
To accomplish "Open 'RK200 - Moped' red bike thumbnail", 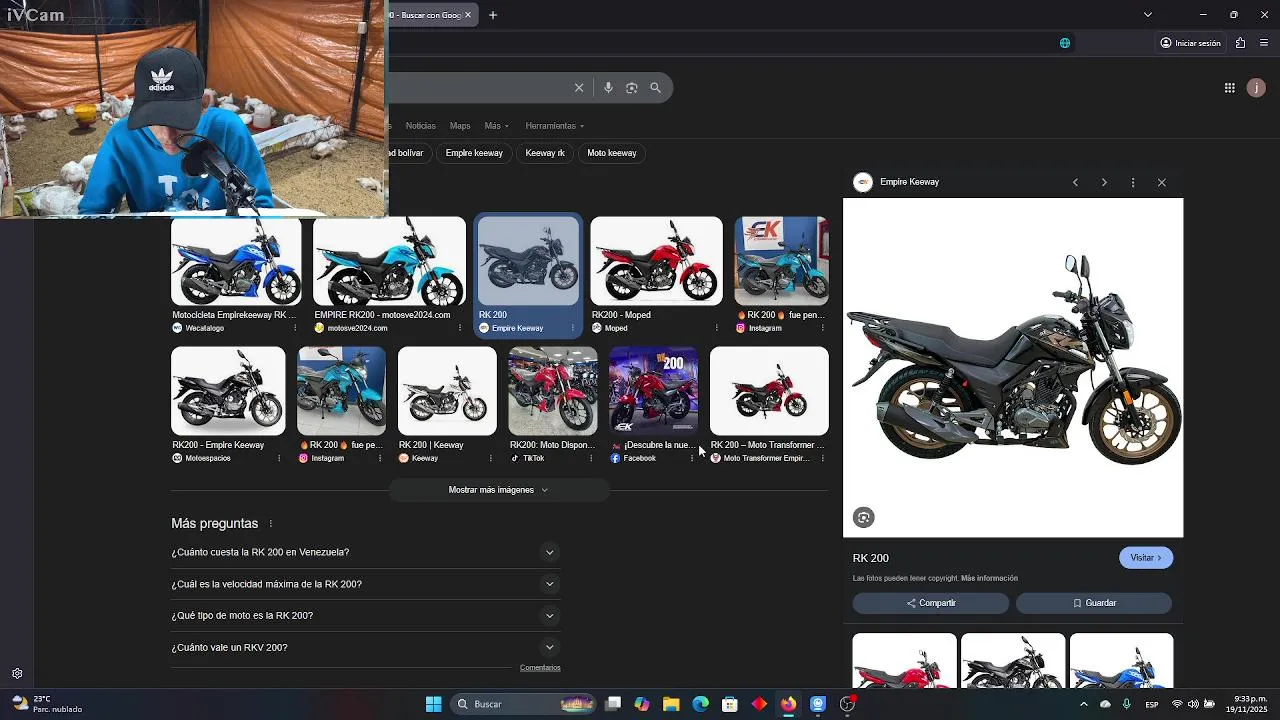I will point(656,261).
